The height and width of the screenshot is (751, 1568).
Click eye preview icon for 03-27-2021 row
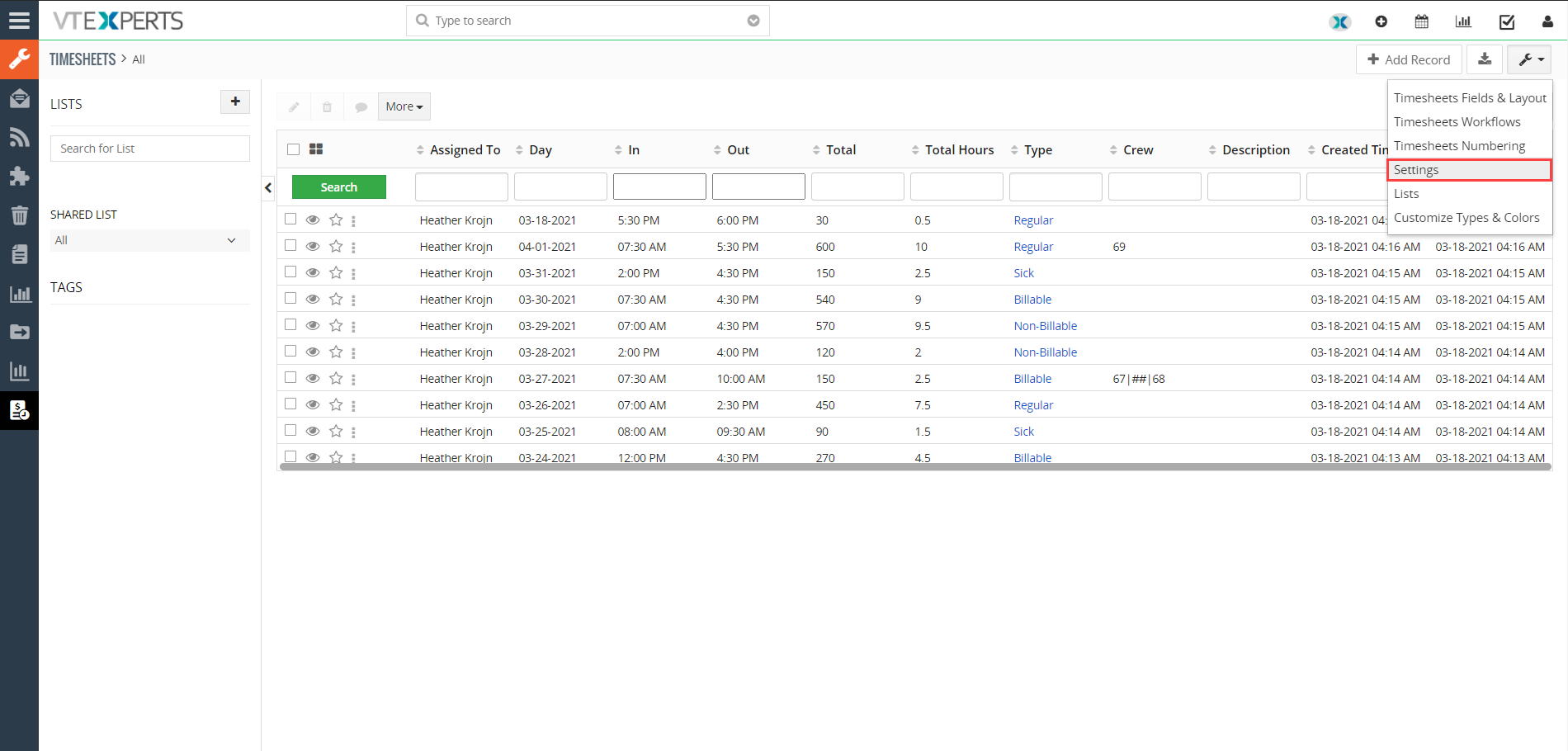(313, 378)
